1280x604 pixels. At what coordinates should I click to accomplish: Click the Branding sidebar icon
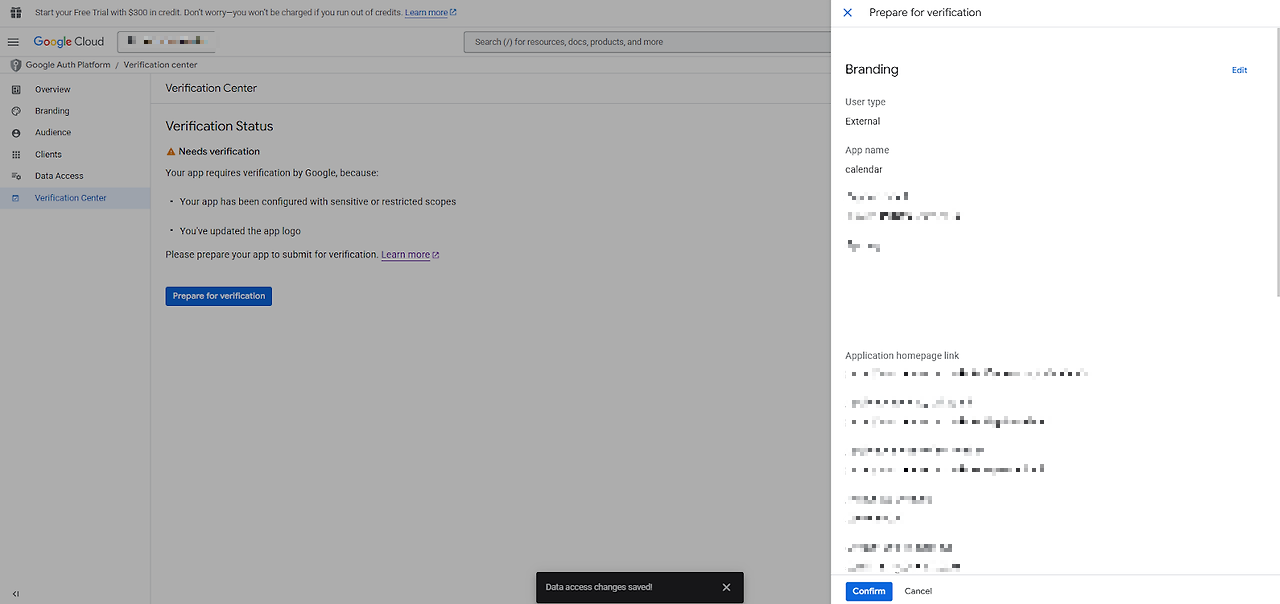click(x=16, y=111)
